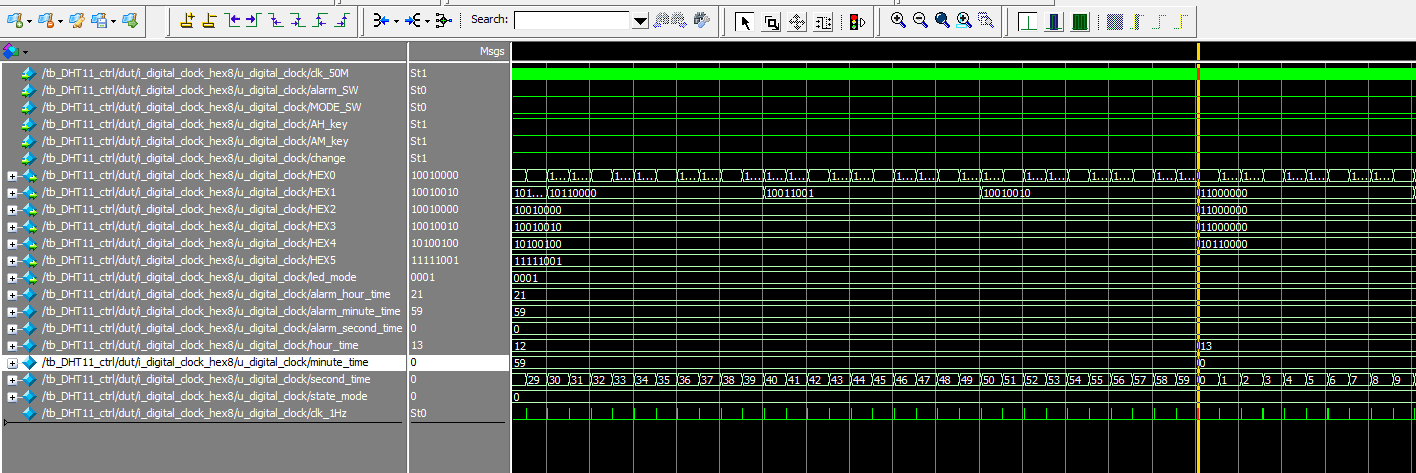Click the Zoom Between Cursors icon
1416x473 pixels.
pyautogui.click(x=986, y=20)
